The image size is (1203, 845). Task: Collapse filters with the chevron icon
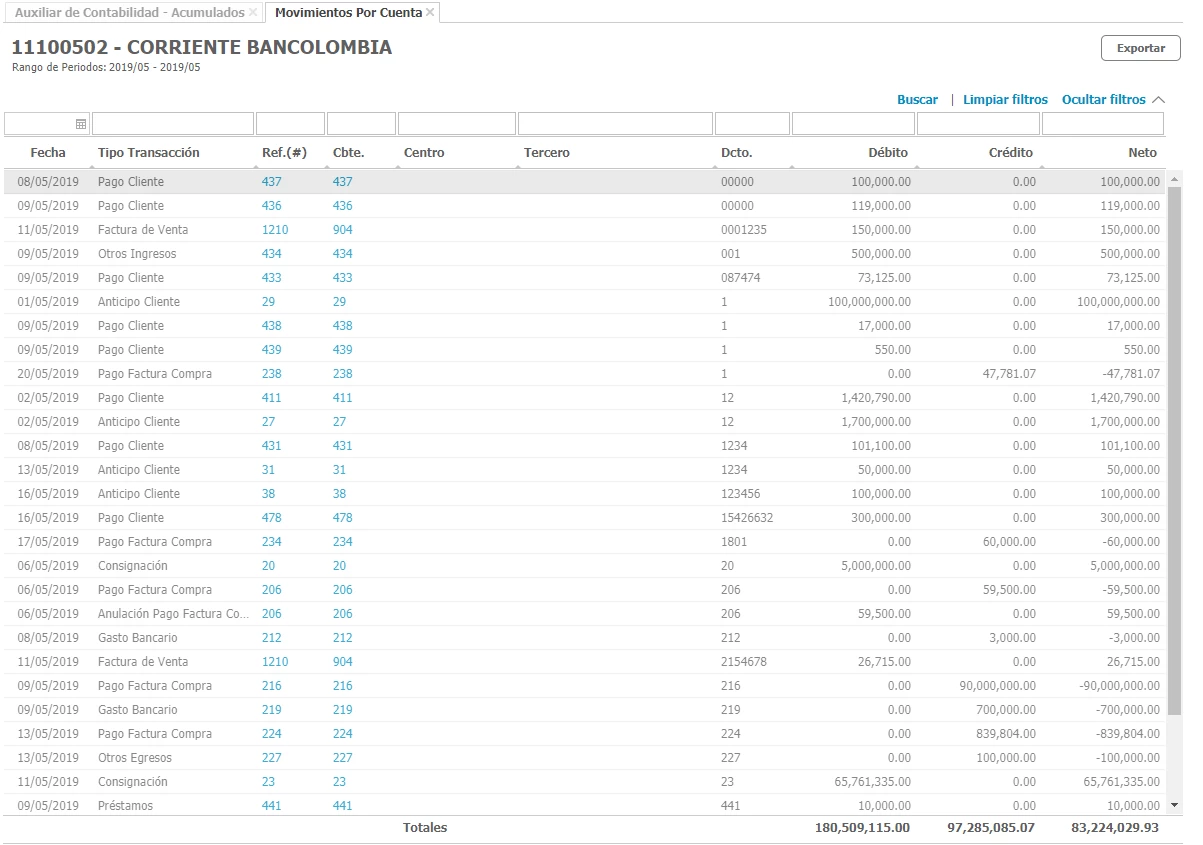[1159, 100]
